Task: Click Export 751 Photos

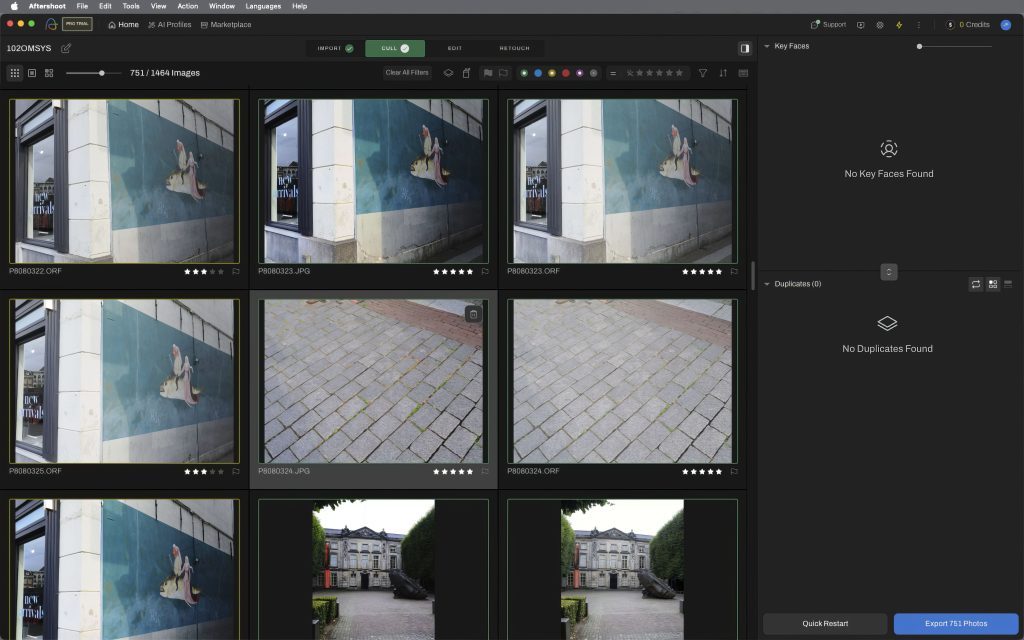Action: [x=956, y=624]
